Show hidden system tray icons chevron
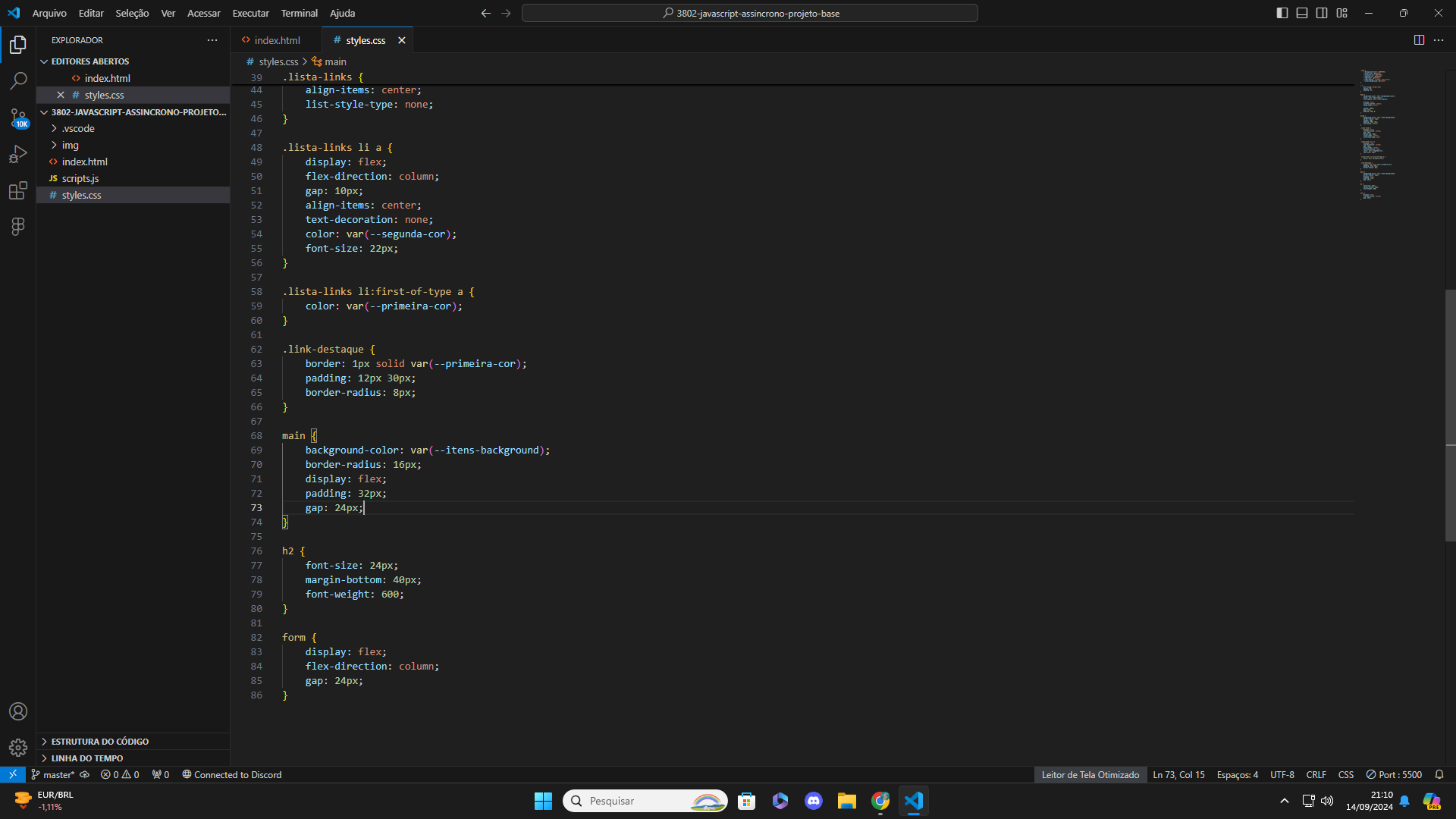 (x=1284, y=801)
